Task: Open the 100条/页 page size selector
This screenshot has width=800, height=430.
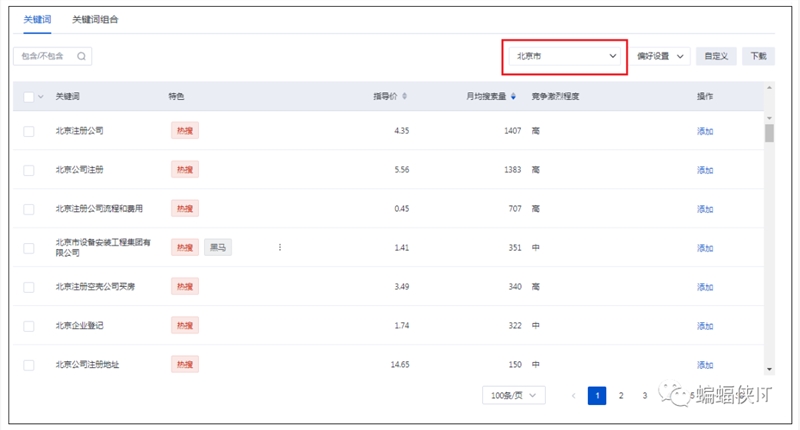Action: [x=513, y=396]
